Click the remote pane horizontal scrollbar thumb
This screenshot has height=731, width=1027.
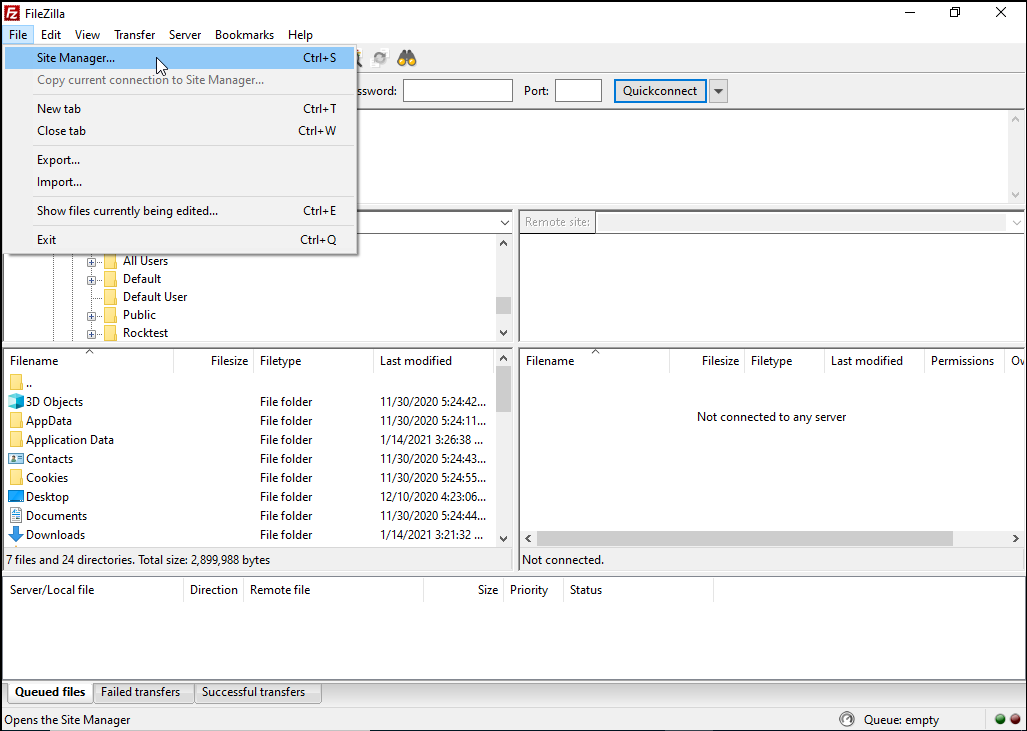745,538
